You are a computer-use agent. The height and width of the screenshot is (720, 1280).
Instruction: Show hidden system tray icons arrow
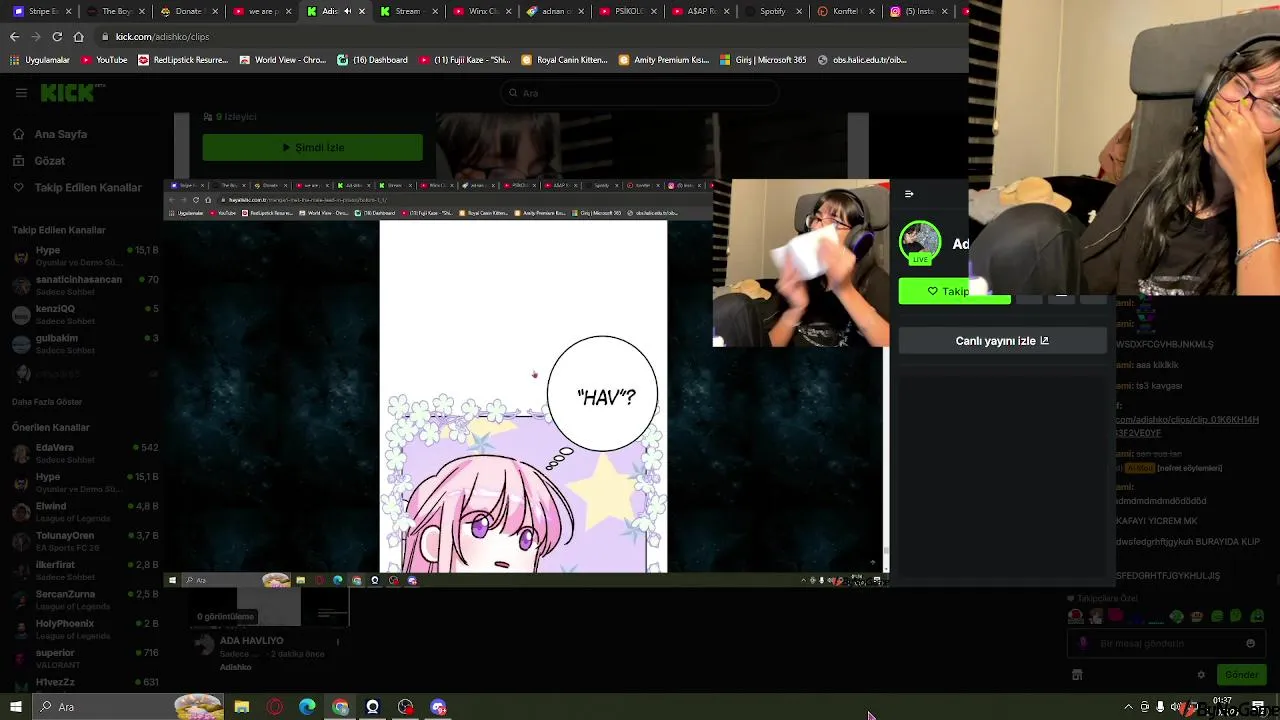coord(1129,707)
